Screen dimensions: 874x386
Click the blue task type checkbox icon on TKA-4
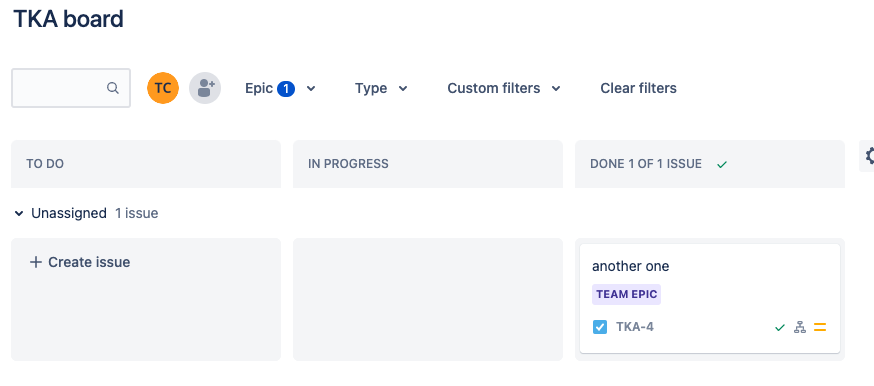[x=600, y=327]
